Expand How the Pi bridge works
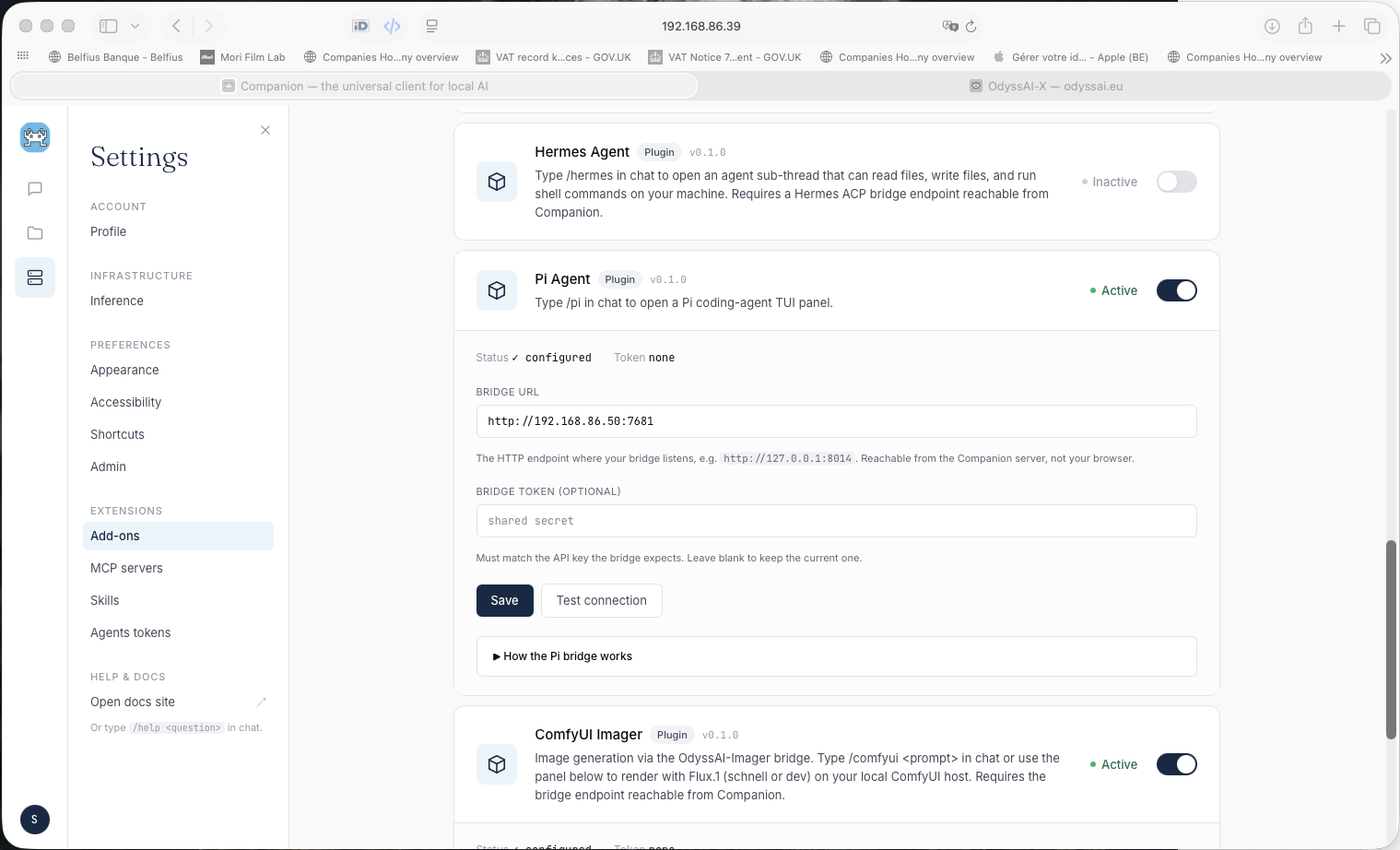Viewport: 1400px width, 850px height. point(837,656)
